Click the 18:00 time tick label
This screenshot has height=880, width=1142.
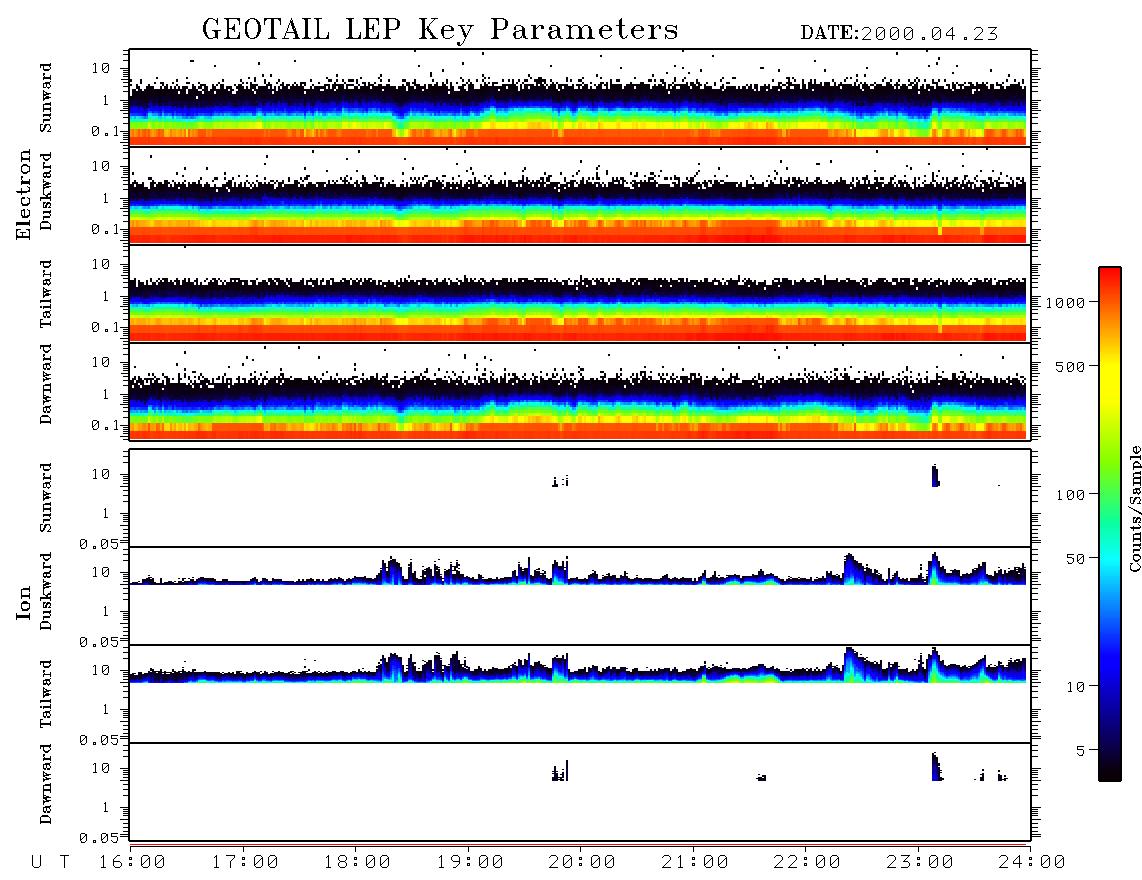click(357, 863)
